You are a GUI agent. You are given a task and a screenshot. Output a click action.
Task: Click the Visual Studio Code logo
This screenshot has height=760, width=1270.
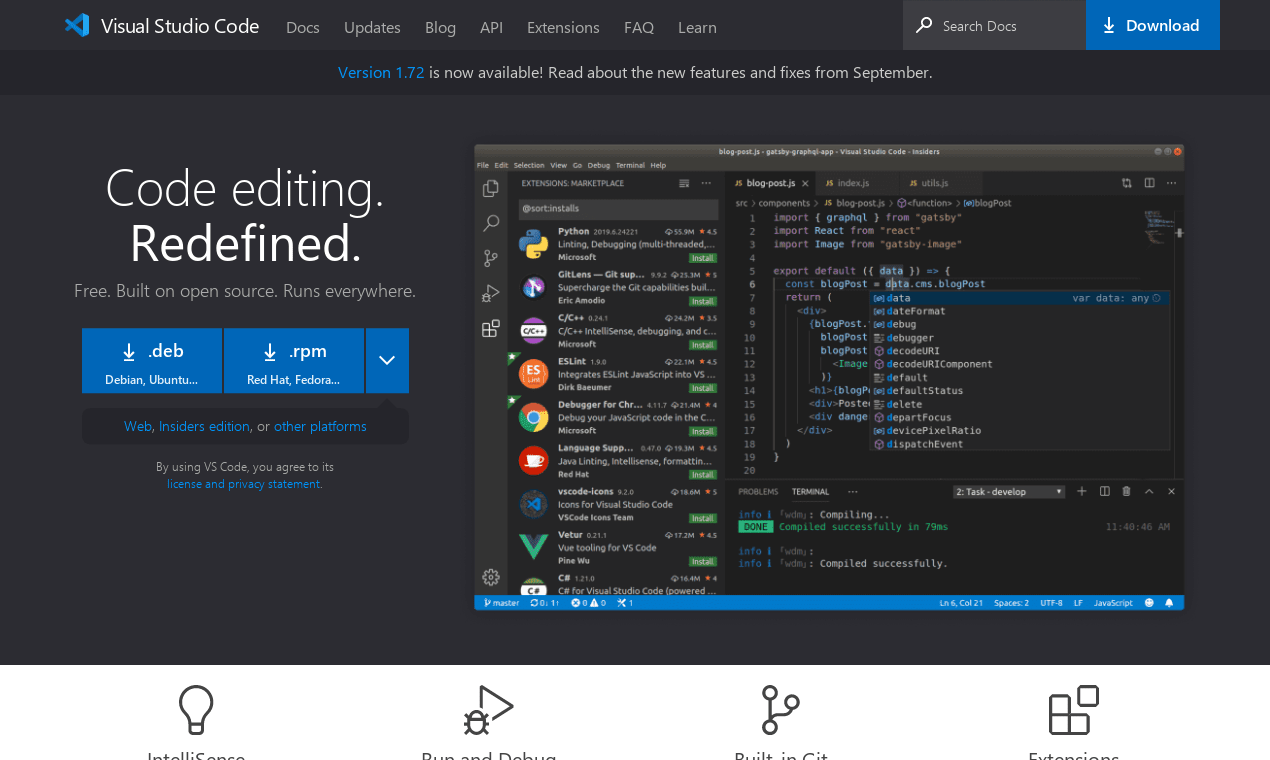162,26
